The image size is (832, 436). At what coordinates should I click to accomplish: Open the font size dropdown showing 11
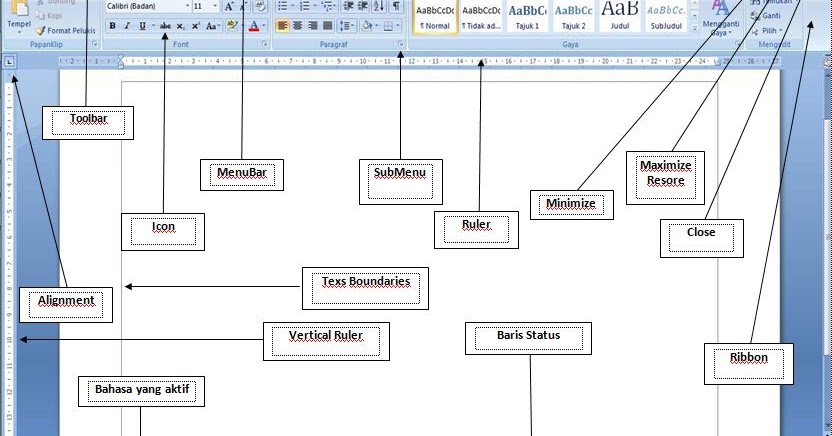click(x=205, y=6)
